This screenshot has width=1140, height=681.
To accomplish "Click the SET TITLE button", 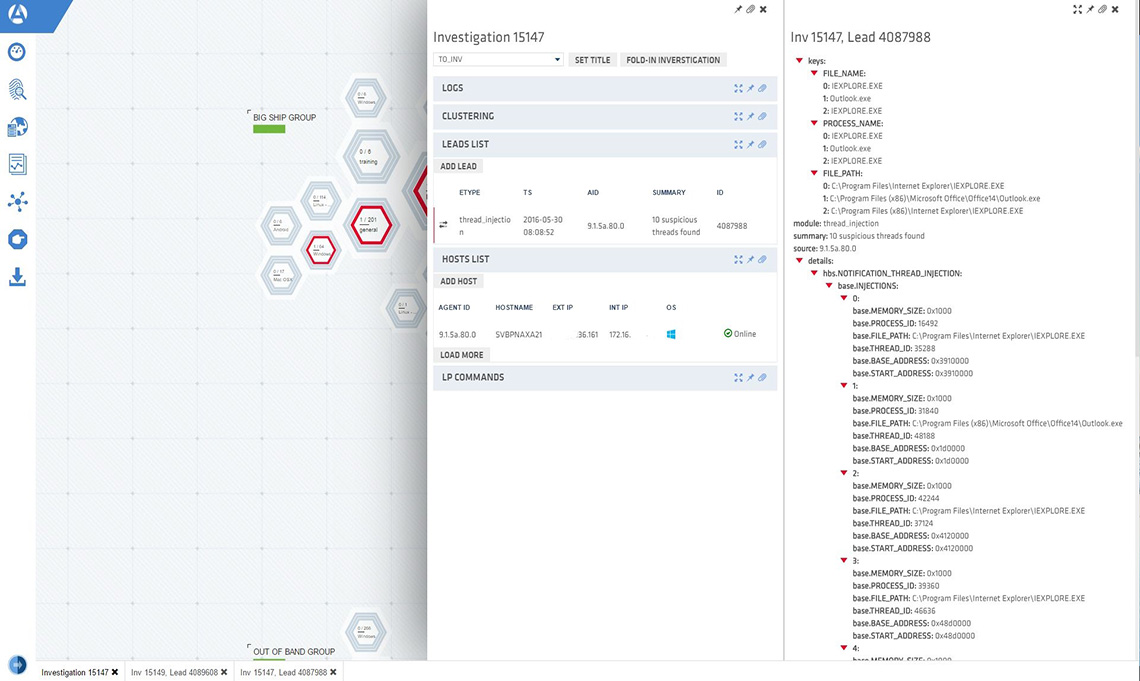I will pos(592,60).
